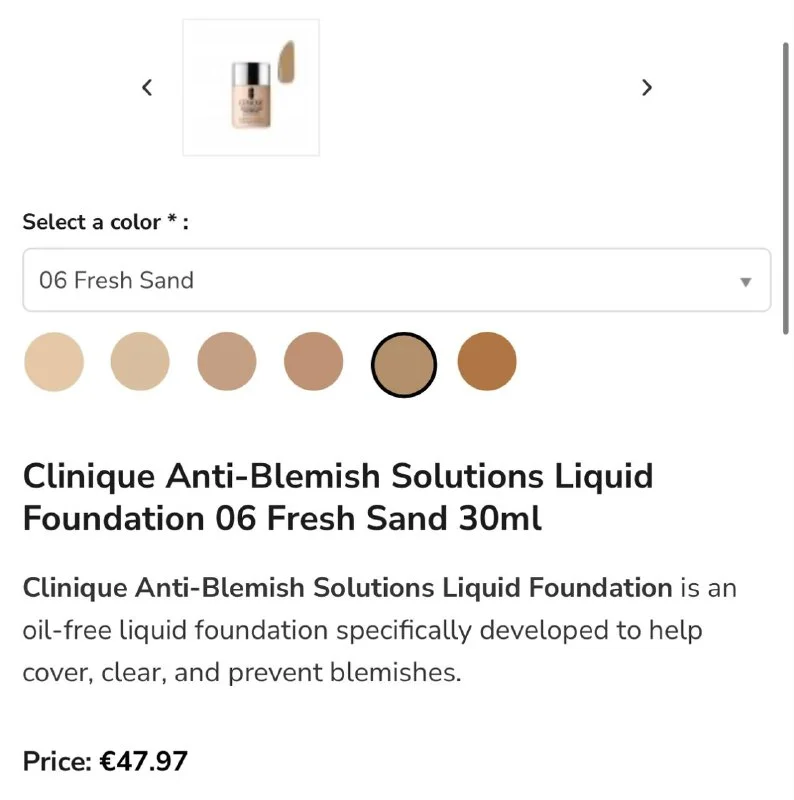Click the required asterisk beside "Select a color"
Viewport: 794px width, 800px height.
click(x=172, y=220)
